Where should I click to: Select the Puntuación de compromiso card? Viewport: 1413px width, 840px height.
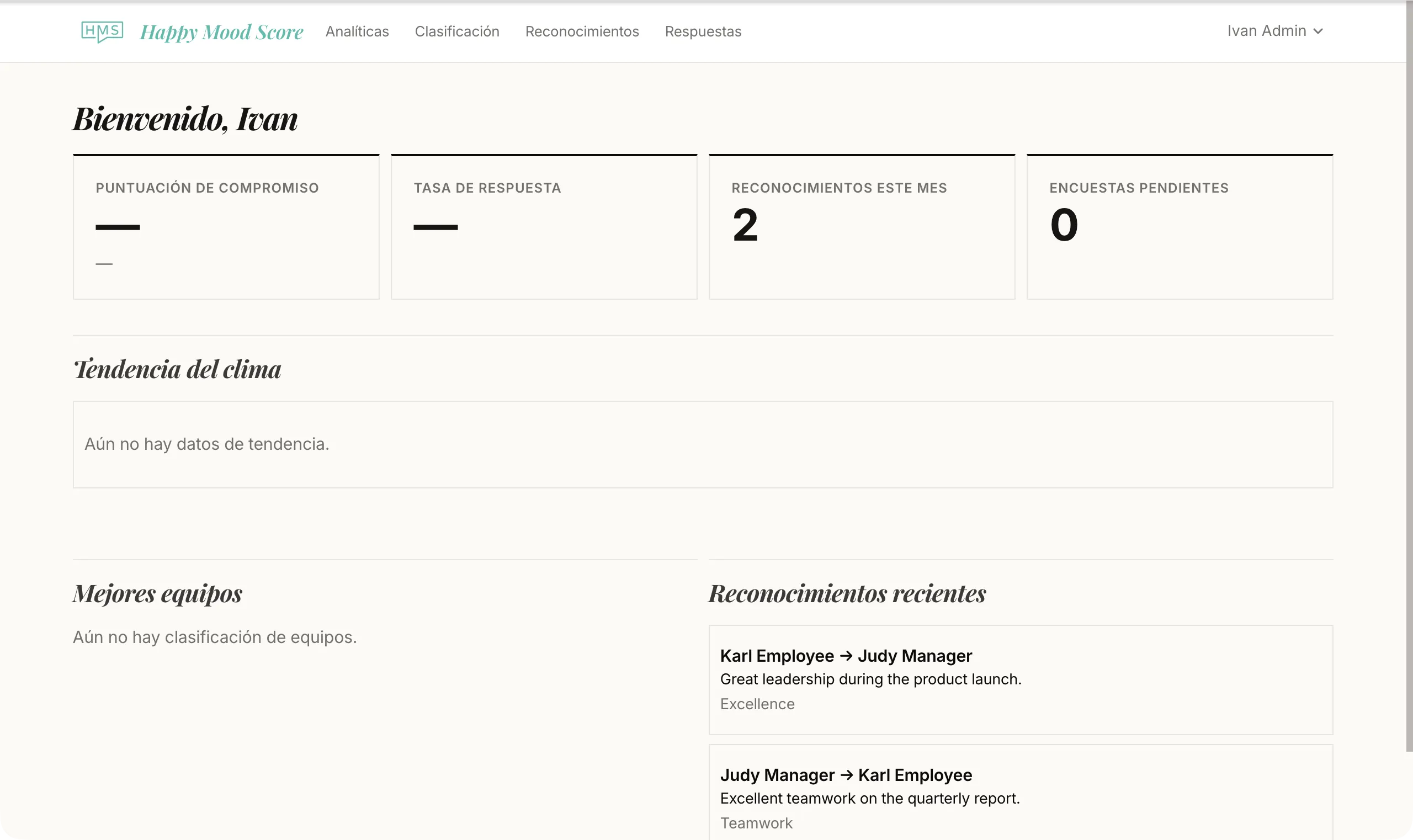[x=226, y=226]
